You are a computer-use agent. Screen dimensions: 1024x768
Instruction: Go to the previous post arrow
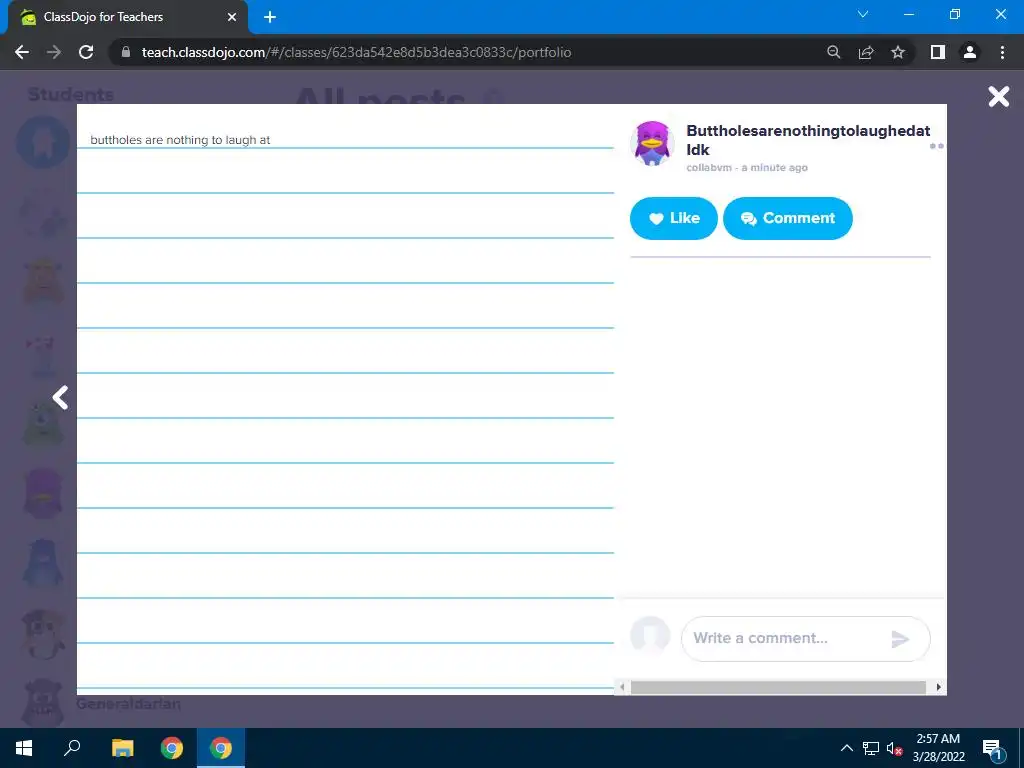[x=60, y=397]
